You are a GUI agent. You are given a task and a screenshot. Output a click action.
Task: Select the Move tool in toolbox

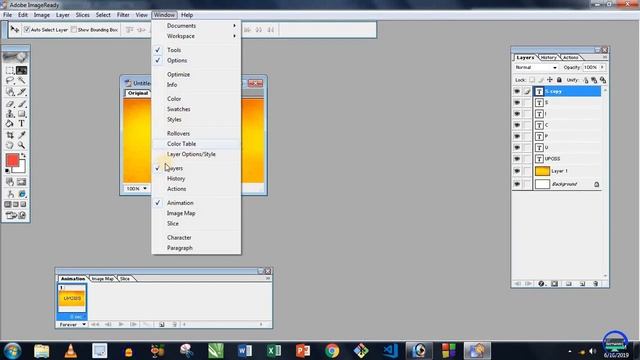(x=22, y=70)
